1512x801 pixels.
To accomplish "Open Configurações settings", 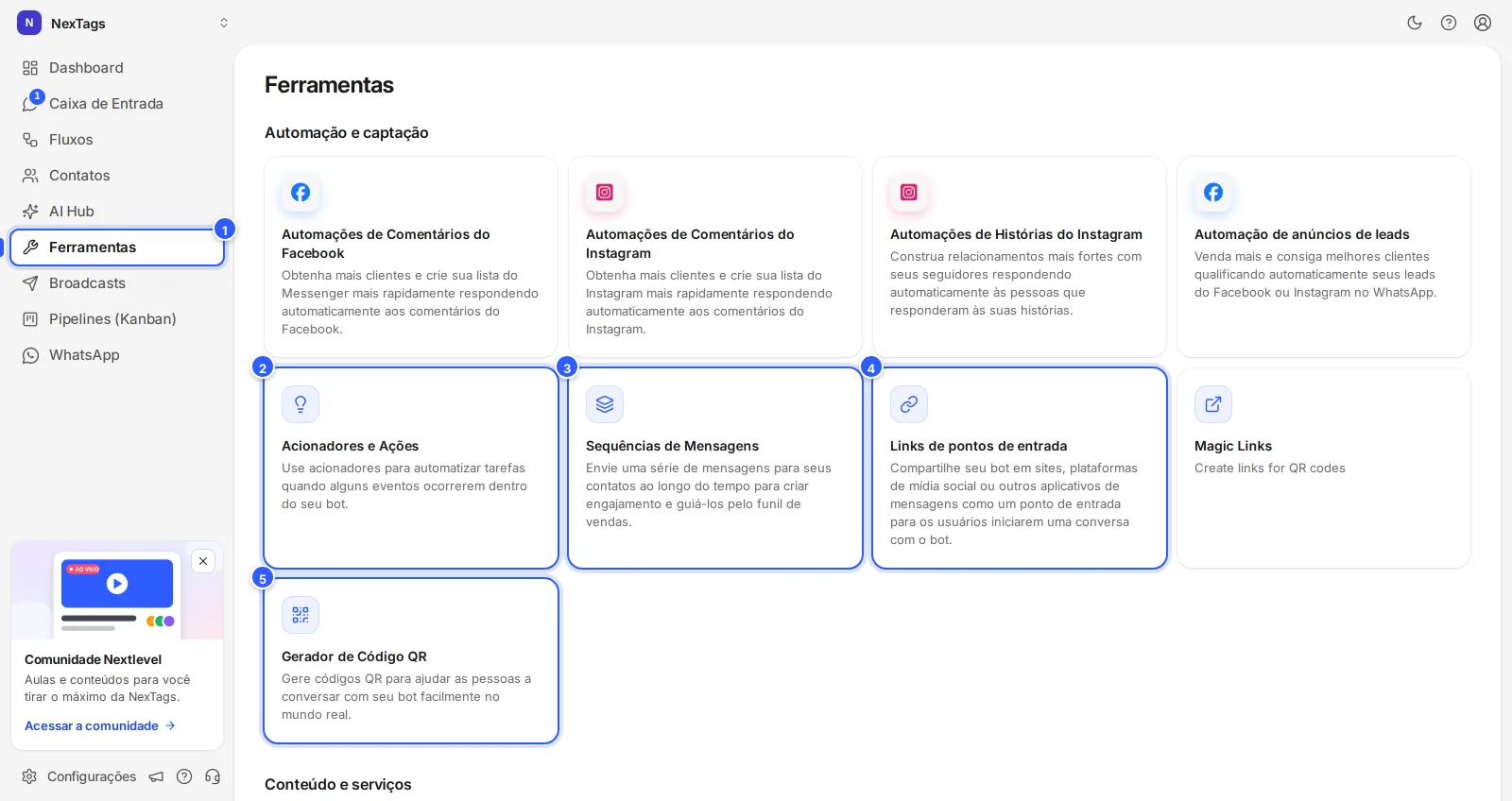I will [79, 776].
